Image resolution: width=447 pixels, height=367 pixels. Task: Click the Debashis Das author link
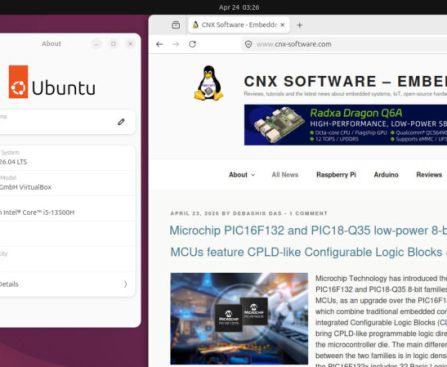click(257, 213)
